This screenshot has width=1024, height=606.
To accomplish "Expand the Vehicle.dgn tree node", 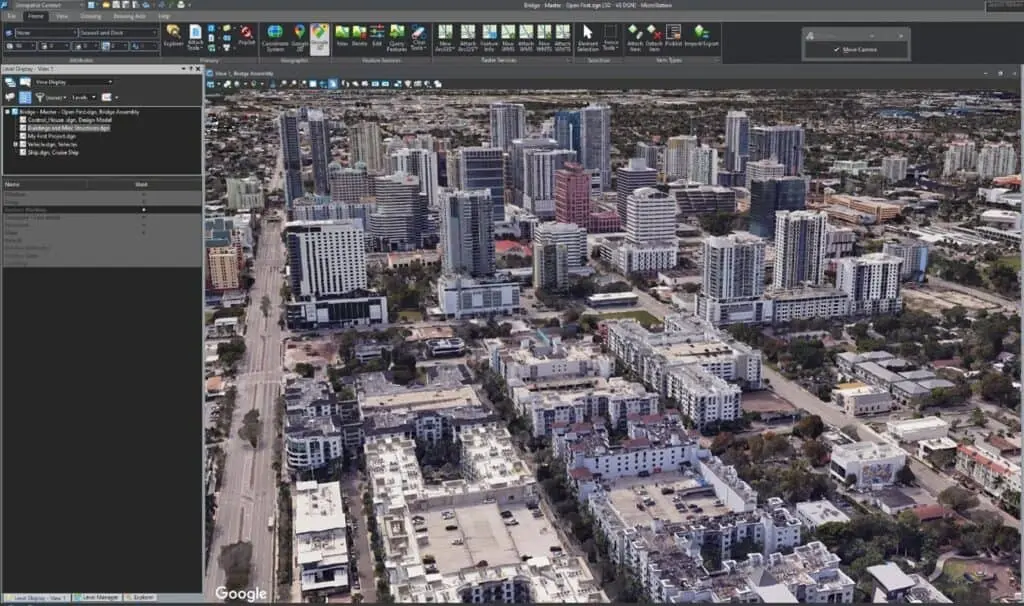I will click(x=15, y=144).
